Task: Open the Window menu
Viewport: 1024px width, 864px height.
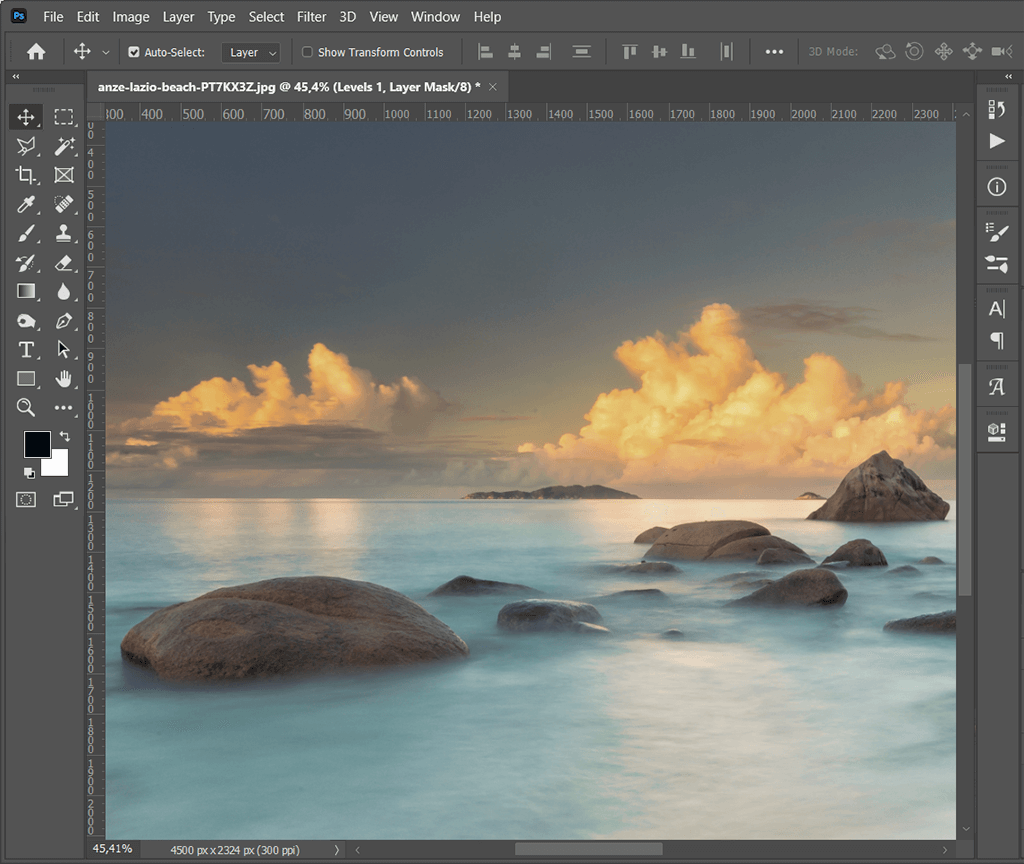Action: click(435, 17)
